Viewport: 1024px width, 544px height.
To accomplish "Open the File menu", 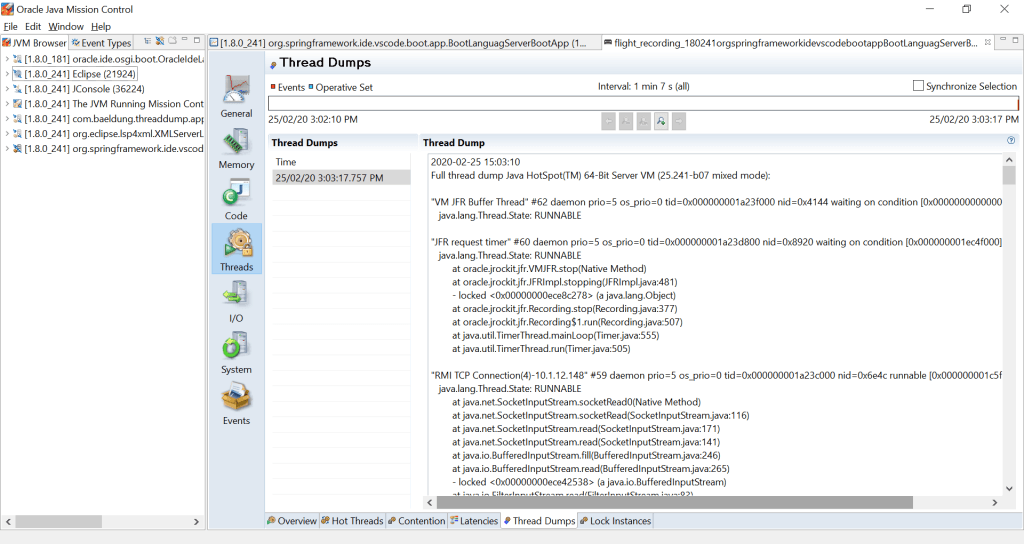I will (10, 27).
